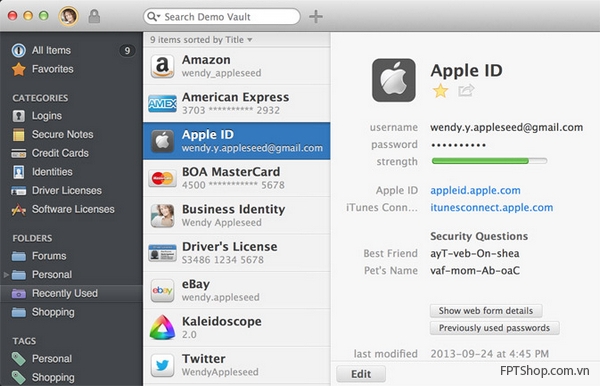This screenshot has height=386, width=600.
Task: Click the Software Licenses category icon
Action: pos(19,210)
